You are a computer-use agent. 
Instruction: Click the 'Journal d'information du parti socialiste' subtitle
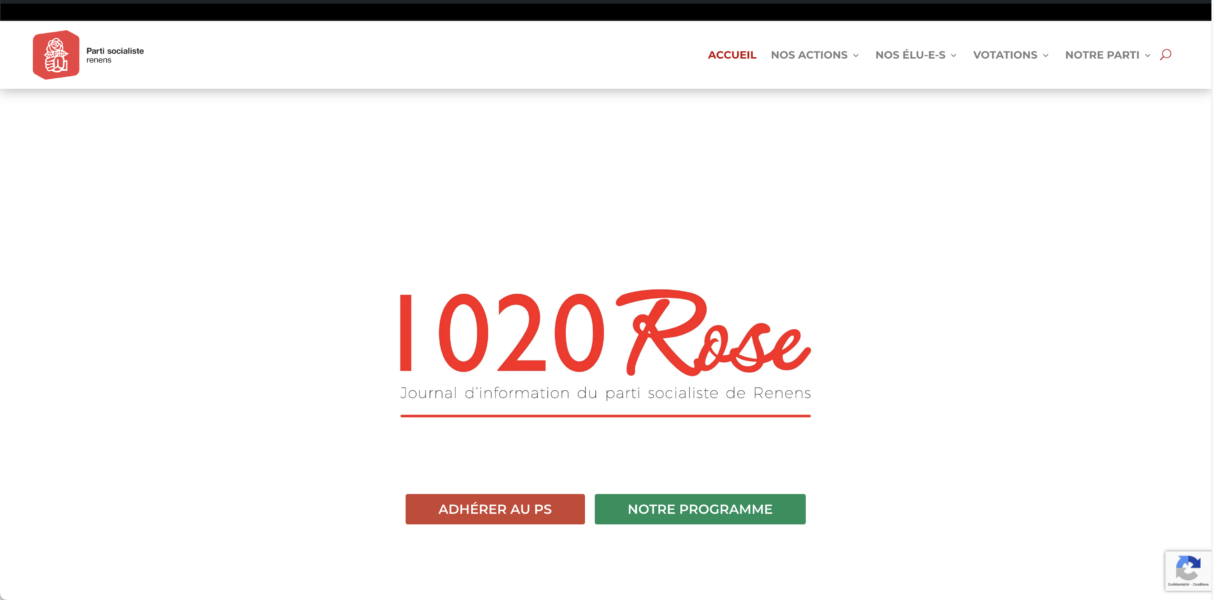[x=605, y=393]
